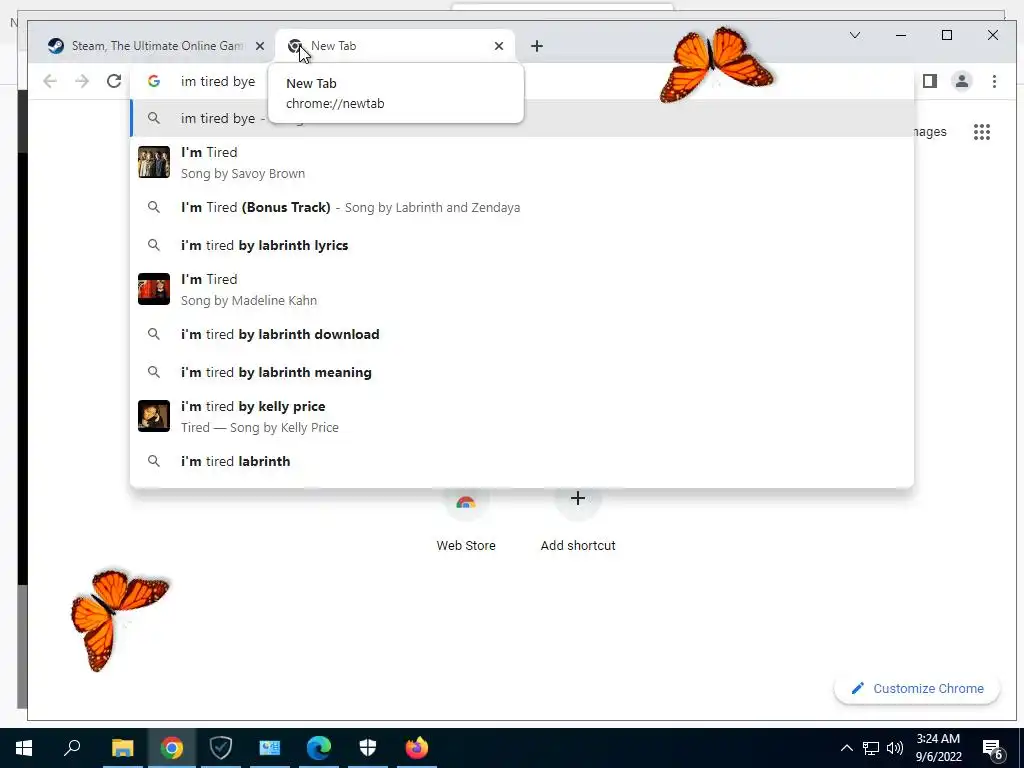
Task: Select 'i'm tired by labrinth download' suggestion
Action: tap(522, 334)
